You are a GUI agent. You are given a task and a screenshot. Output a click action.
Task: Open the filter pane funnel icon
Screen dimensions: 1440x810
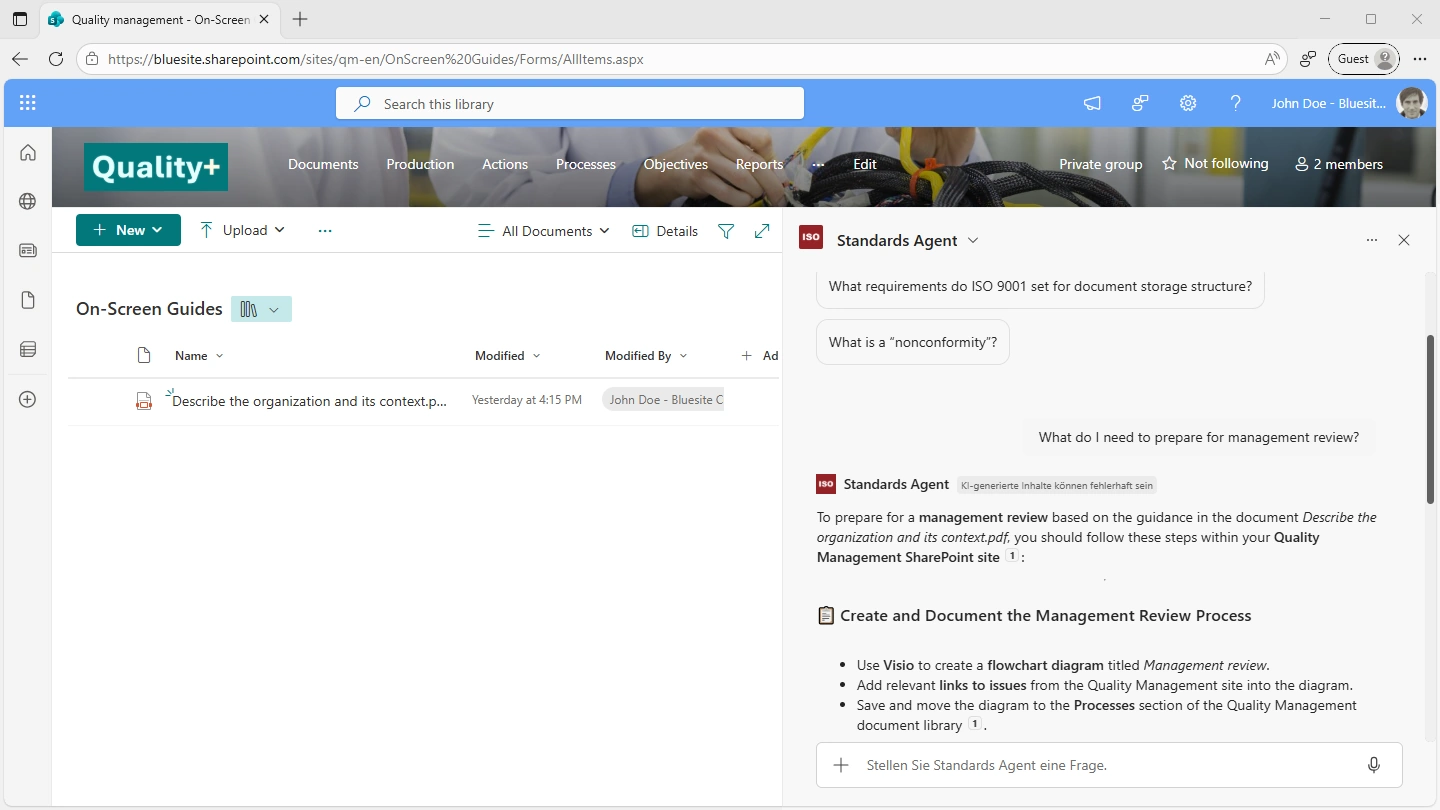(x=726, y=231)
